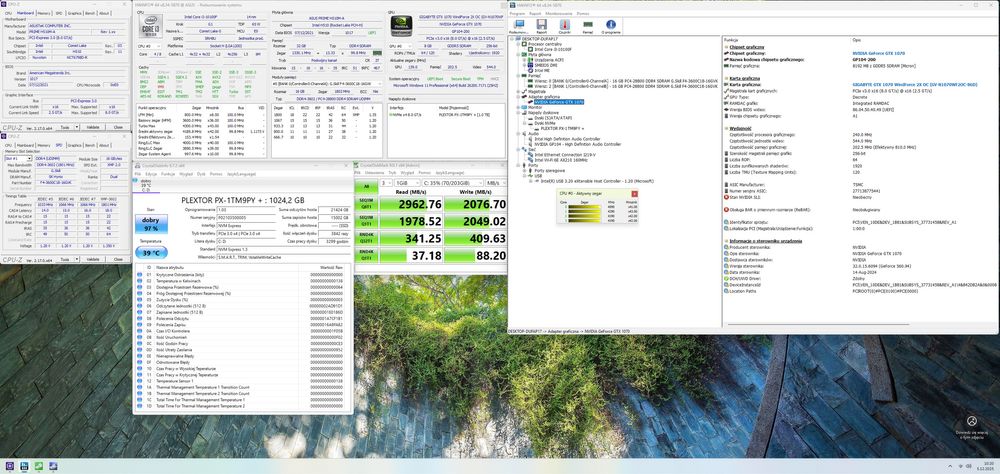This screenshot has width=1000, height=474.
Task: Open Raport menu in HWiNFO menu bar
Action: coord(535,13)
